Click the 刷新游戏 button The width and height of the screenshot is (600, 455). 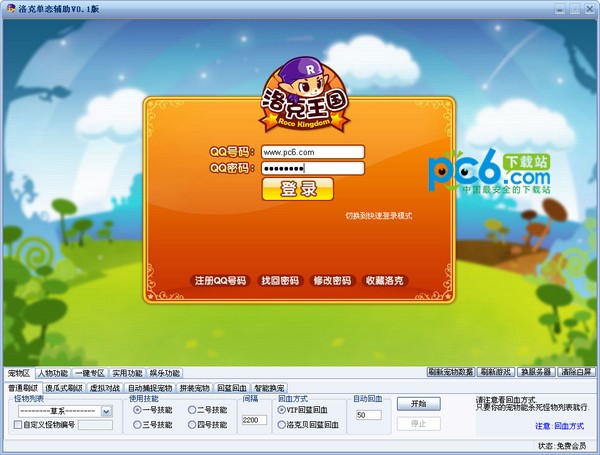pyautogui.click(x=496, y=372)
